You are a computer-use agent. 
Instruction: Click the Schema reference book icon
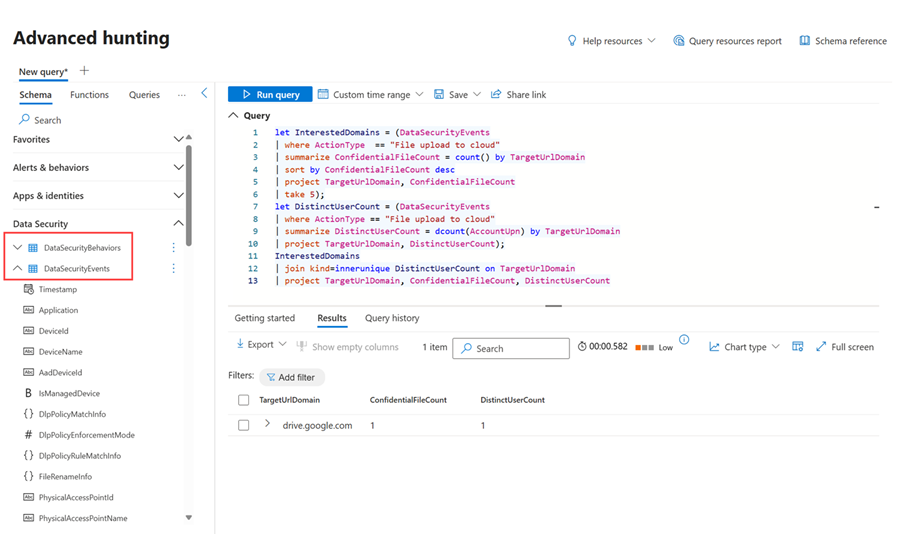click(x=805, y=40)
